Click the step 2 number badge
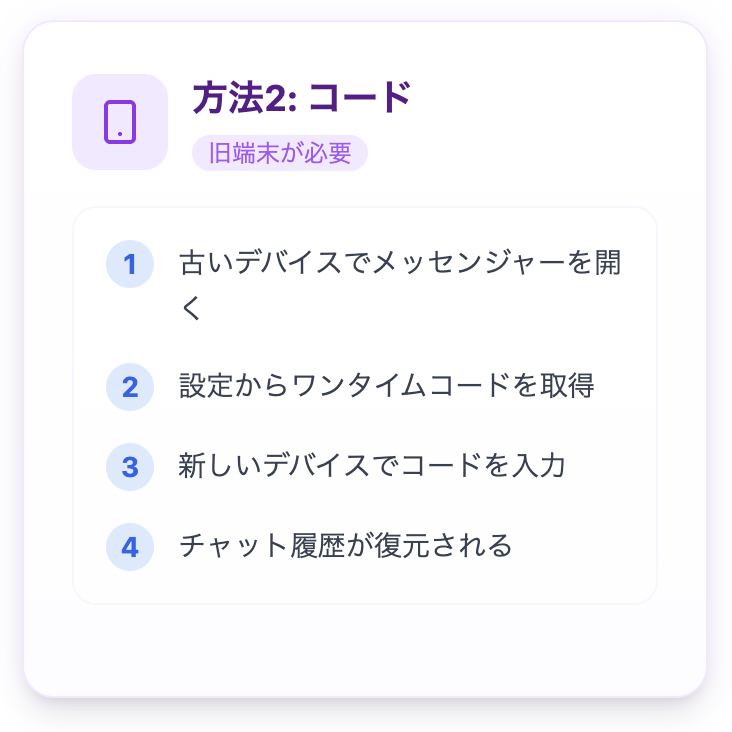732x732 pixels. [x=129, y=386]
